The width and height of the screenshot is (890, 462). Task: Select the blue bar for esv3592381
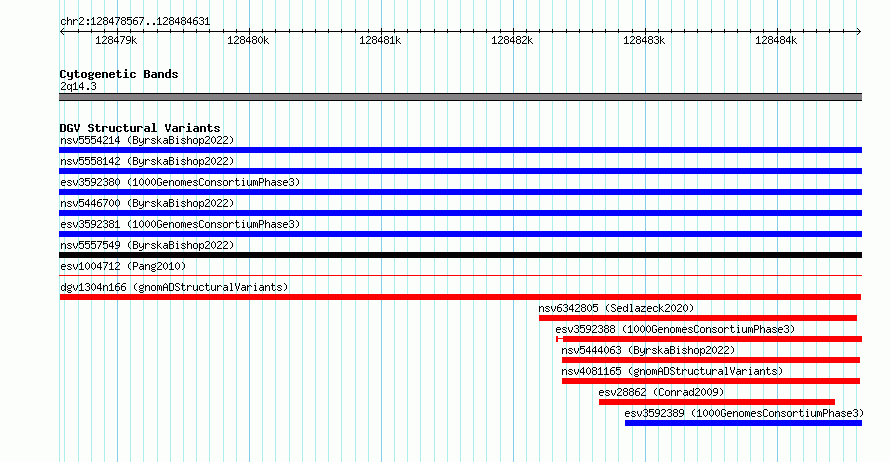coord(460,234)
